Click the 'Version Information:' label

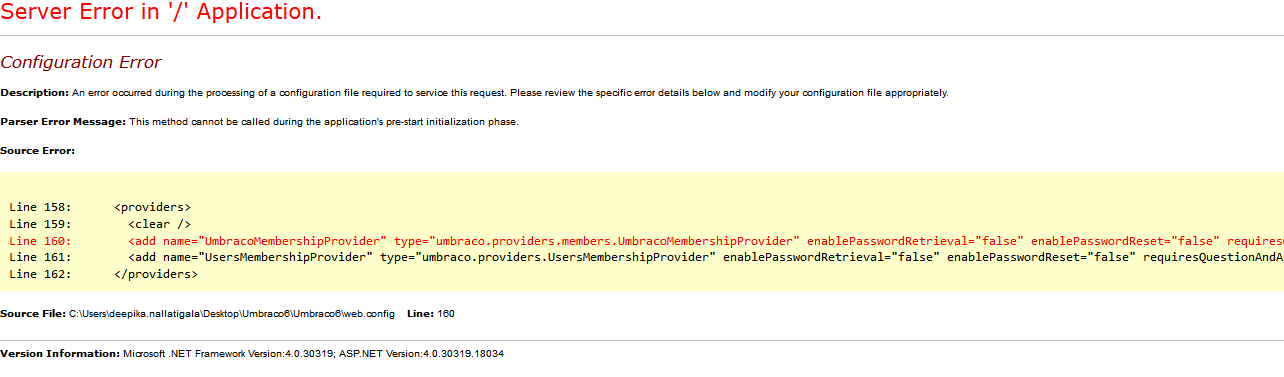click(60, 354)
